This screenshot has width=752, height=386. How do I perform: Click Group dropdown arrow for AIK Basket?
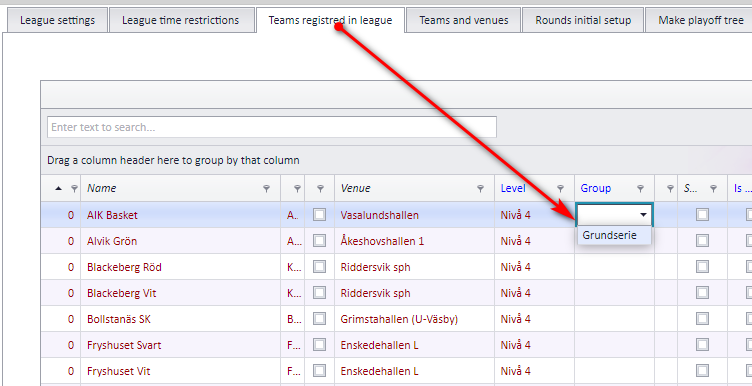coord(643,215)
